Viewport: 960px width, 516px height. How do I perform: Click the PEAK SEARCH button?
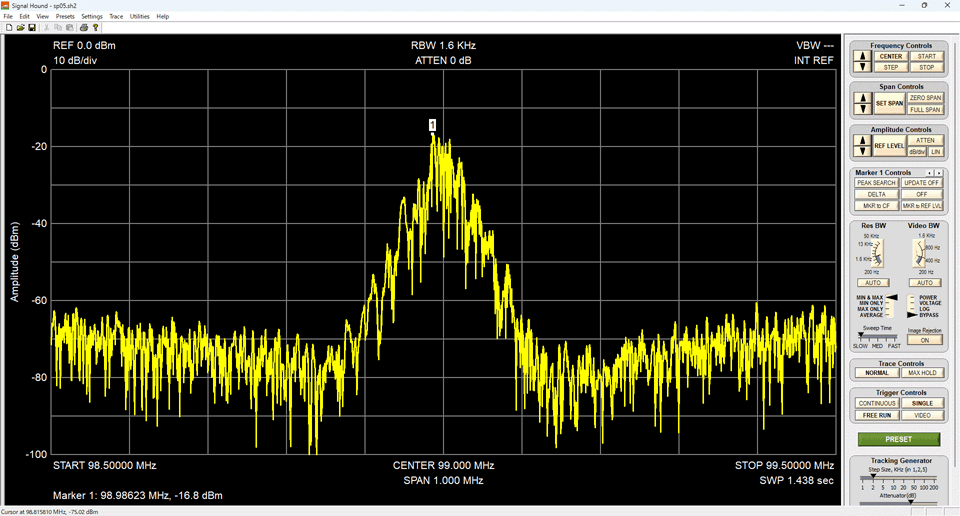coord(876,183)
